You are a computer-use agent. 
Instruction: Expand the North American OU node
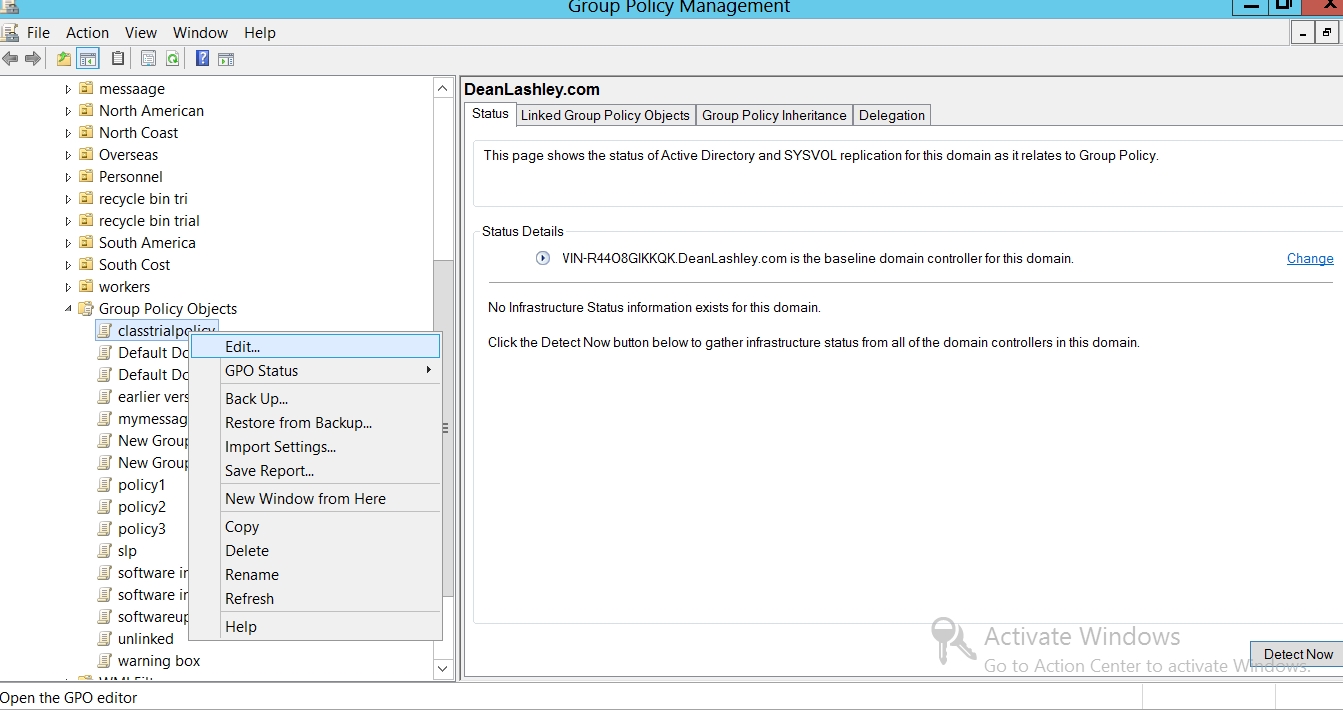[x=68, y=111]
